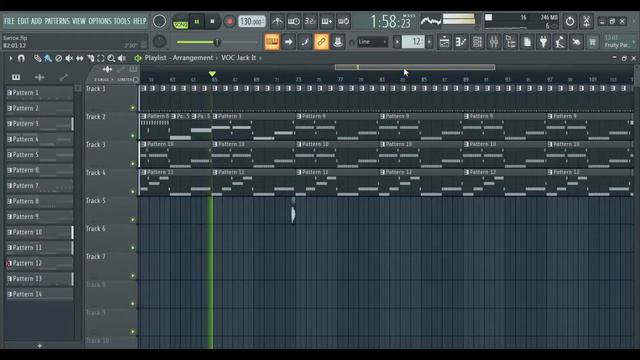Show audio clips with waveform picker icon

pyautogui.click(x=40, y=77)
